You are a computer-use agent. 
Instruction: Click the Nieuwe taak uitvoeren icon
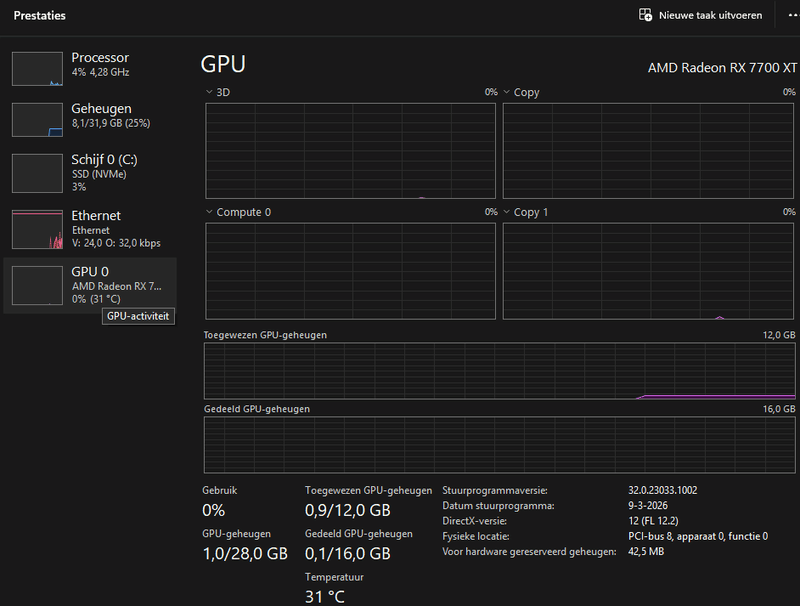(x=645, y=15)
